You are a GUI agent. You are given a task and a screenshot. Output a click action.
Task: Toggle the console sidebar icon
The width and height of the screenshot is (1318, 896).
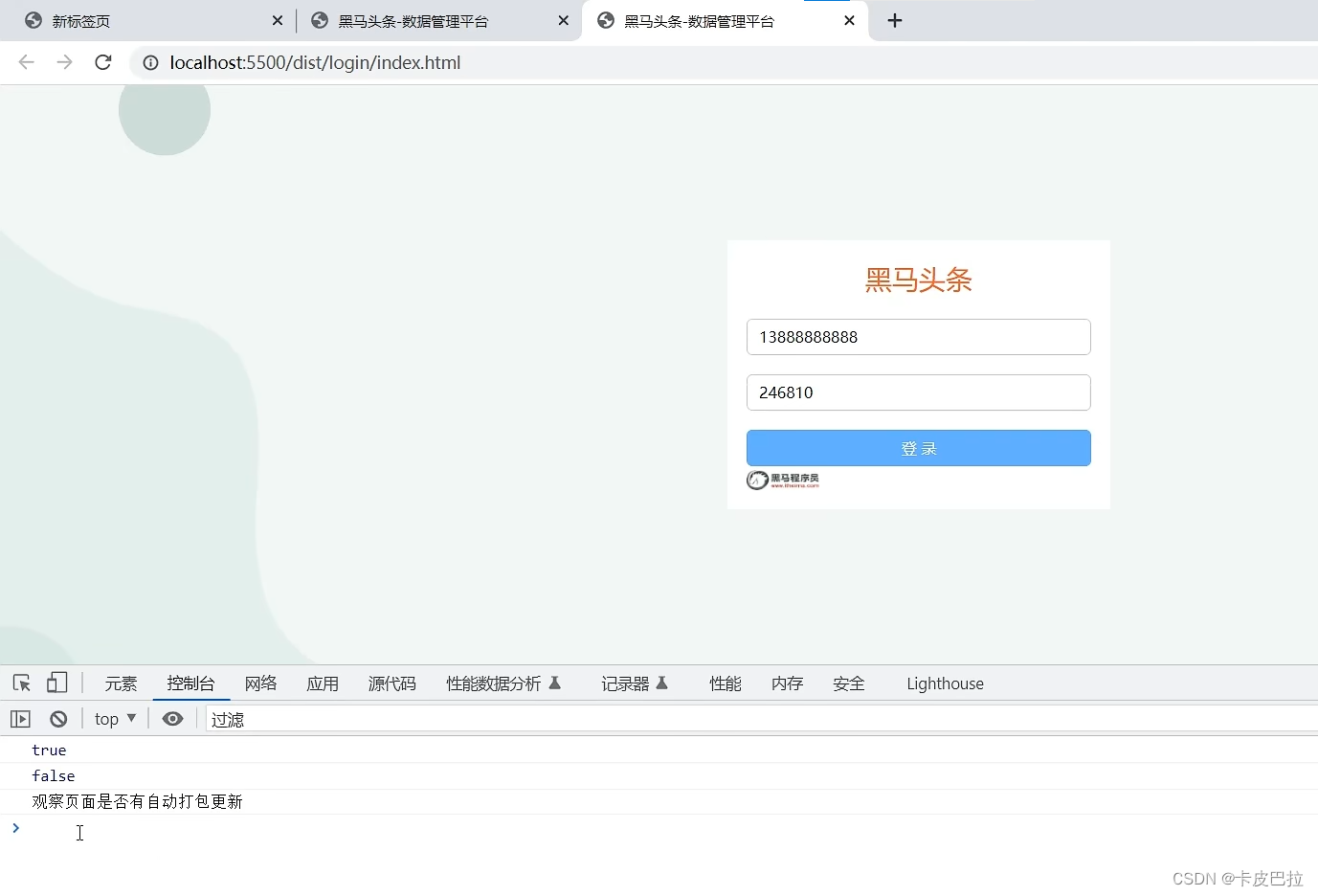(20, 719)
